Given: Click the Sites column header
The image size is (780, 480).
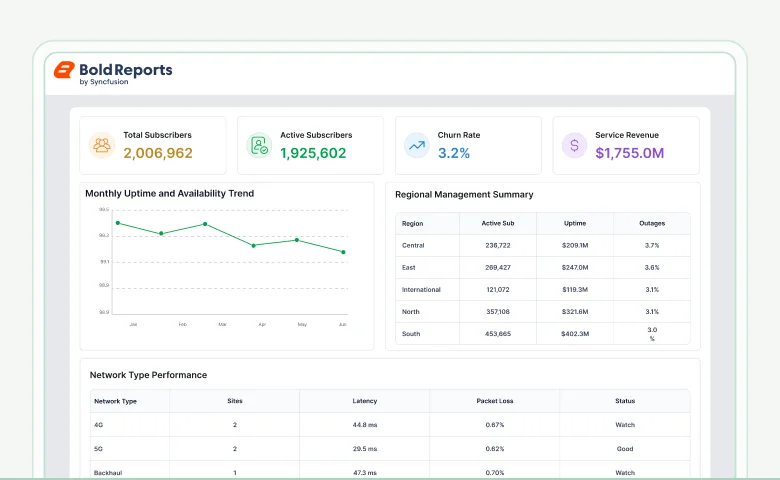Looking at the screenshot, I should point(235,401).
